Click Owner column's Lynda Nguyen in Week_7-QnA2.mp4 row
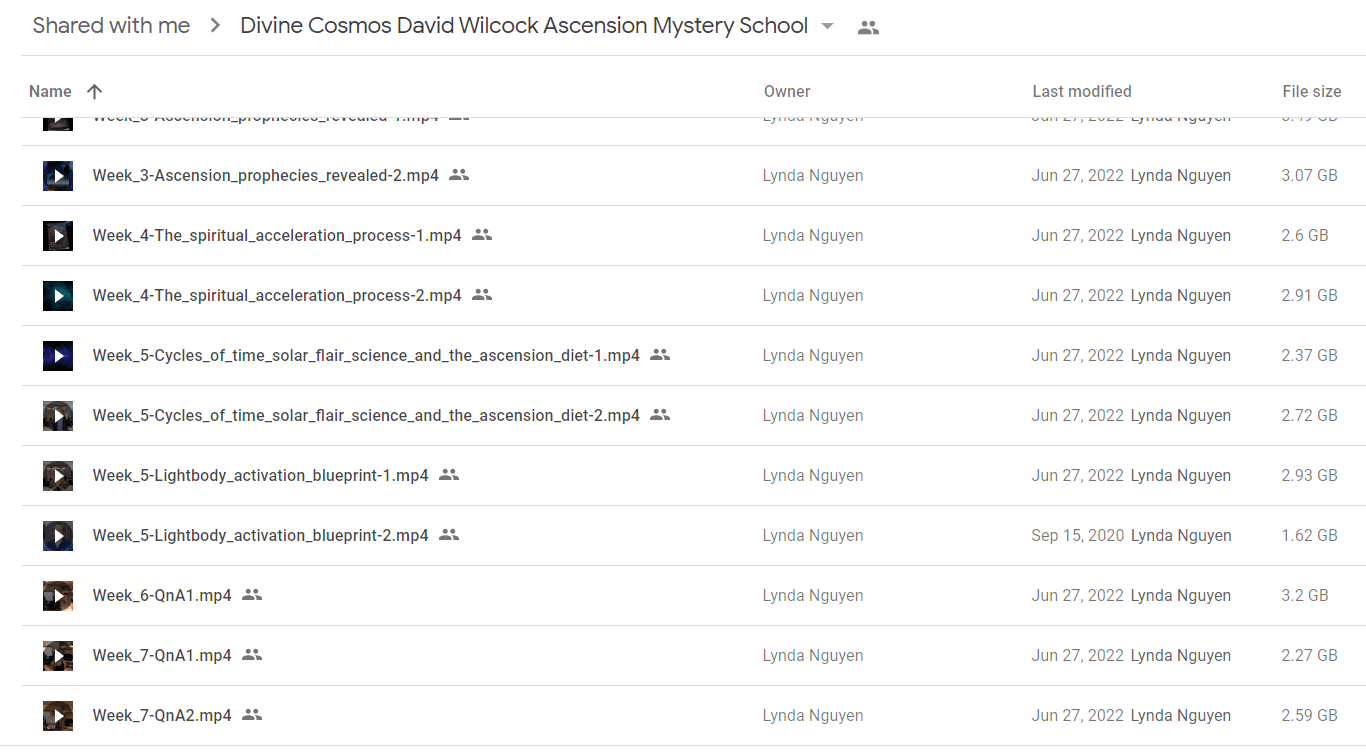Screen dimensions: 1366x752 (x=813, y=716)
